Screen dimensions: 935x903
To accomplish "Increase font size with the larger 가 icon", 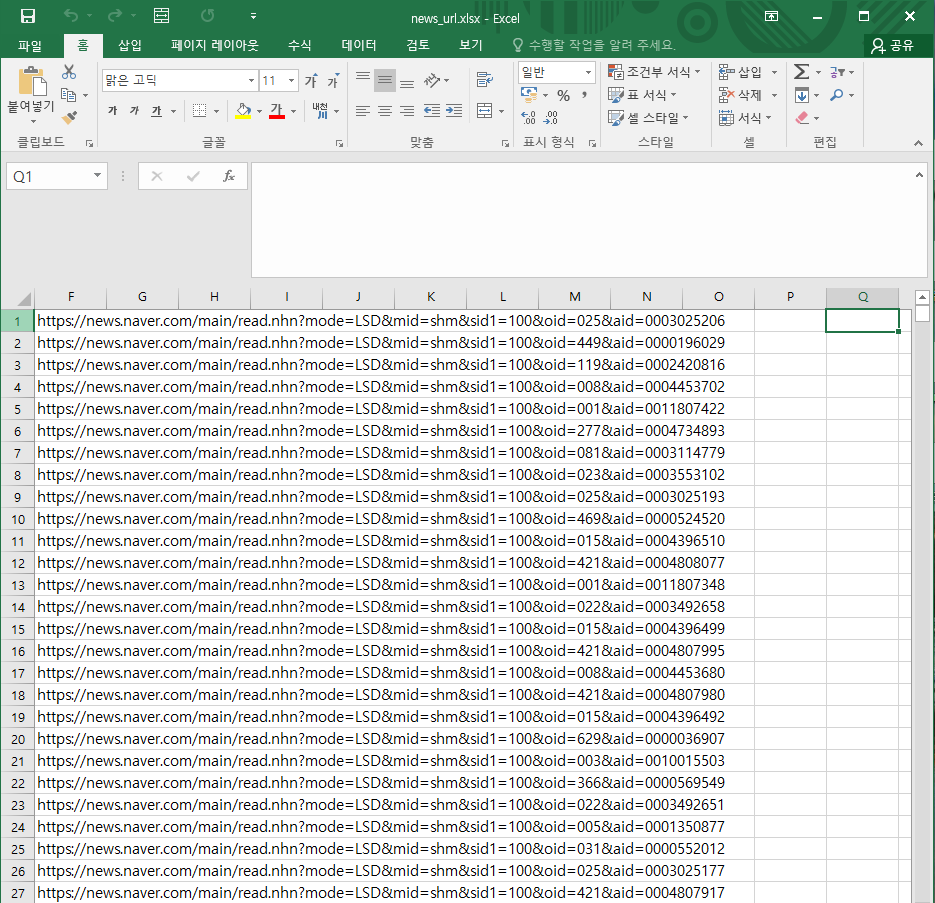I will pos(311,81).
